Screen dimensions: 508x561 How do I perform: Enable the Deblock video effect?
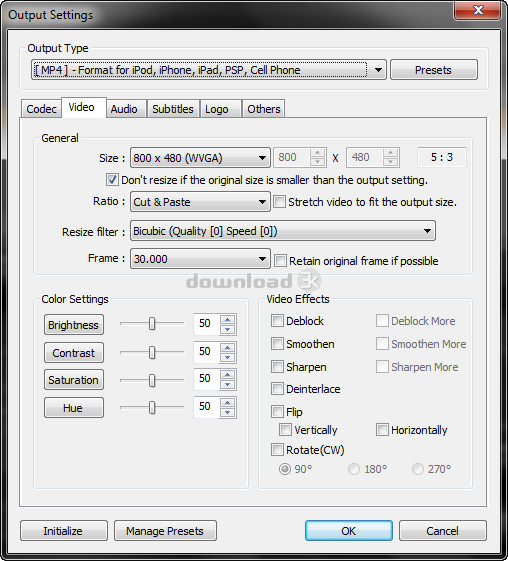tap(277, 321)
